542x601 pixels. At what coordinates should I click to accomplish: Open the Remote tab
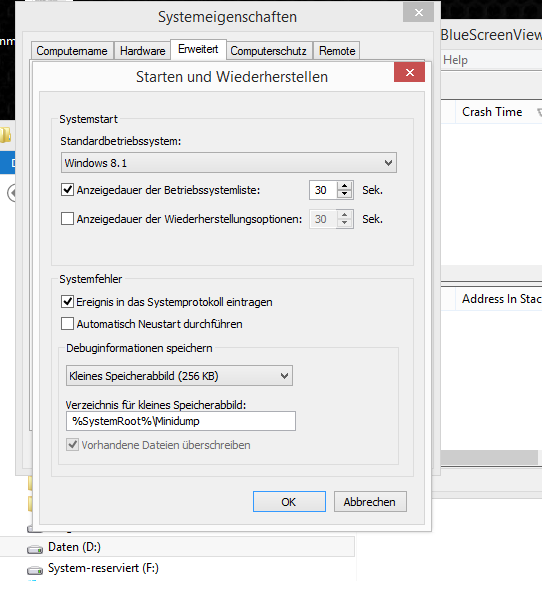[x=337, y=51]
